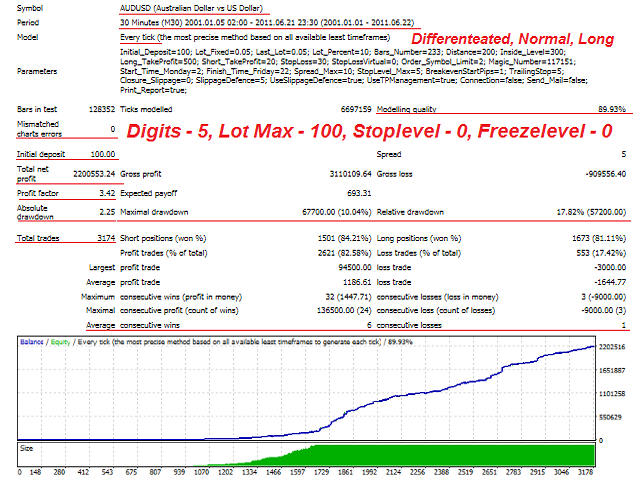Click the 3178 final trade axis tick
The width and height of the screenshot is (640, 480).
point(586,472)
